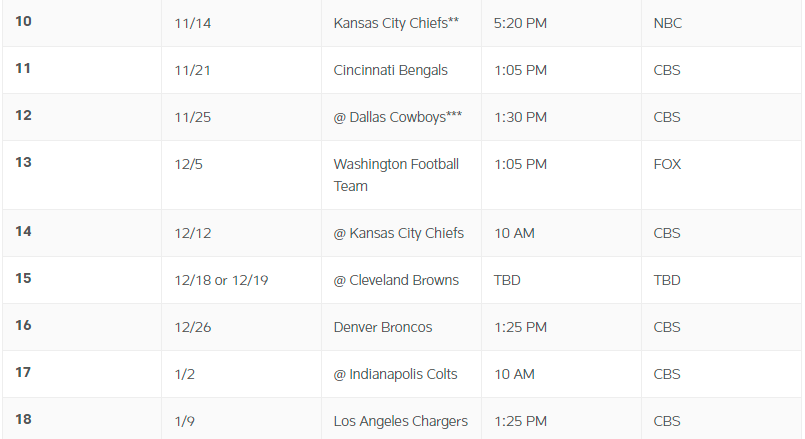This screenshot has width=805, height=439.
Task: Click the @ Dallas Cowboys*** opponent cell
Action: tap(398, 117)
